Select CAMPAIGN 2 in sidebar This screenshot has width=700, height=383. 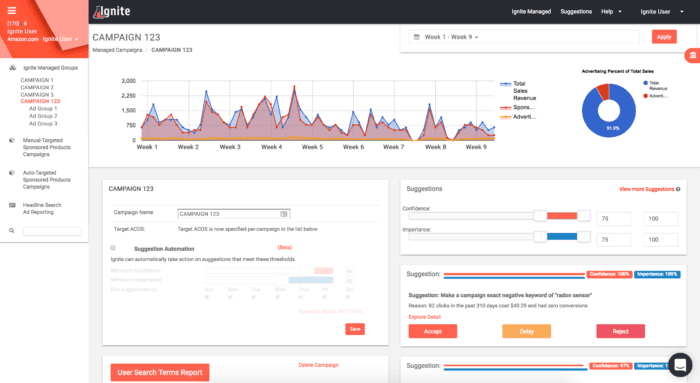click(37, 87)
